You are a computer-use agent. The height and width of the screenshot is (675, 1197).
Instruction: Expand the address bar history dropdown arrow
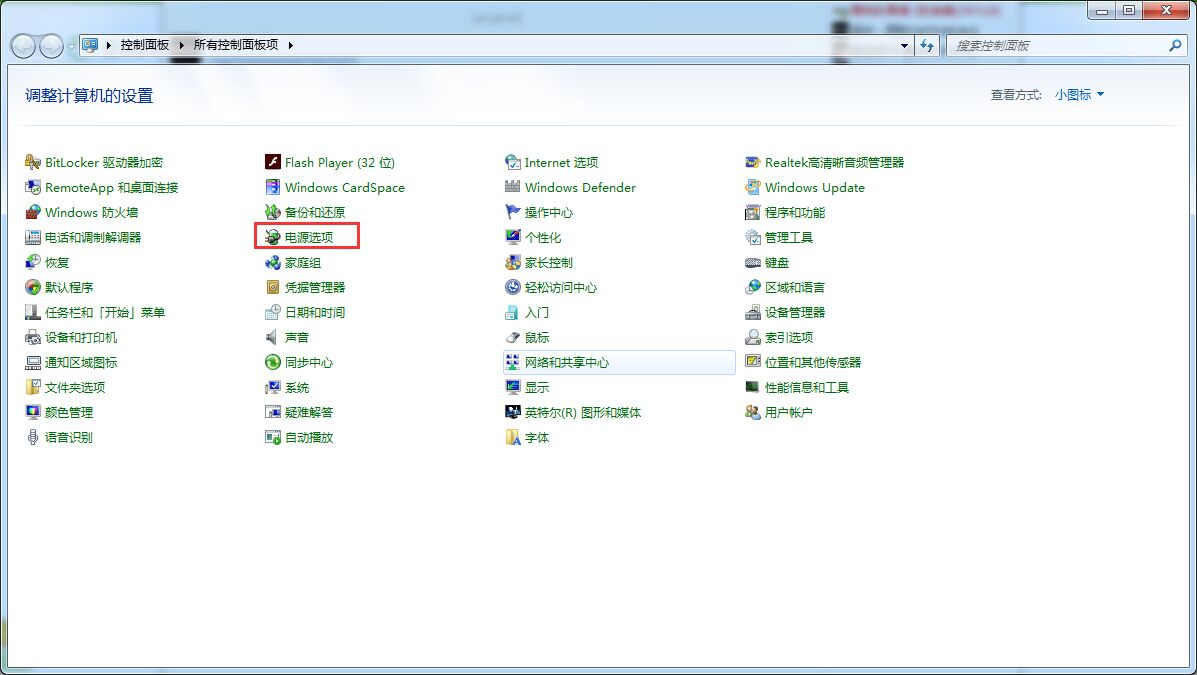coord(905,46)
